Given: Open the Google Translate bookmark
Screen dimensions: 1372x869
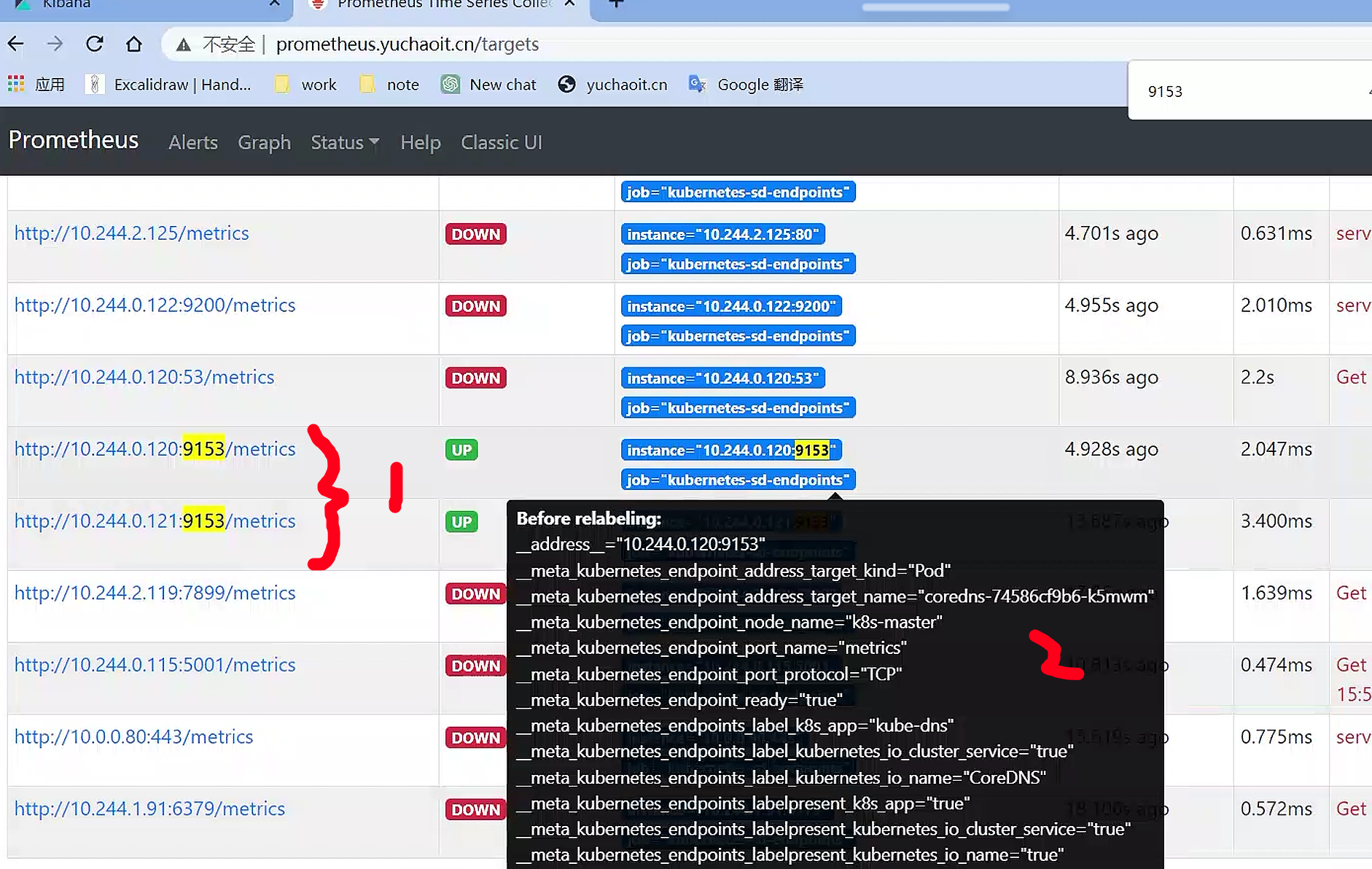Looking at the screenshot, I should coord(746,85).
